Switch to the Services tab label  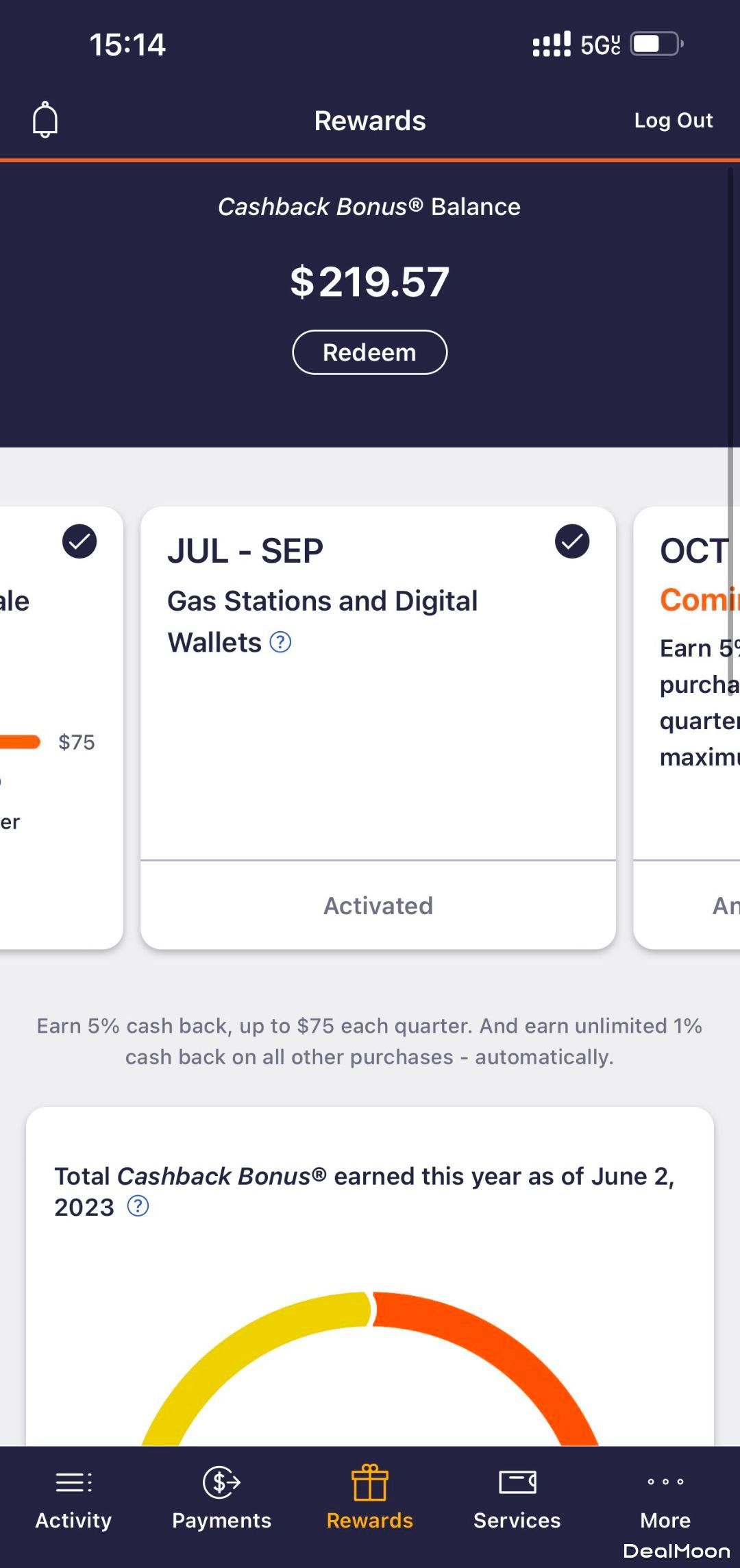[517, 1520]
